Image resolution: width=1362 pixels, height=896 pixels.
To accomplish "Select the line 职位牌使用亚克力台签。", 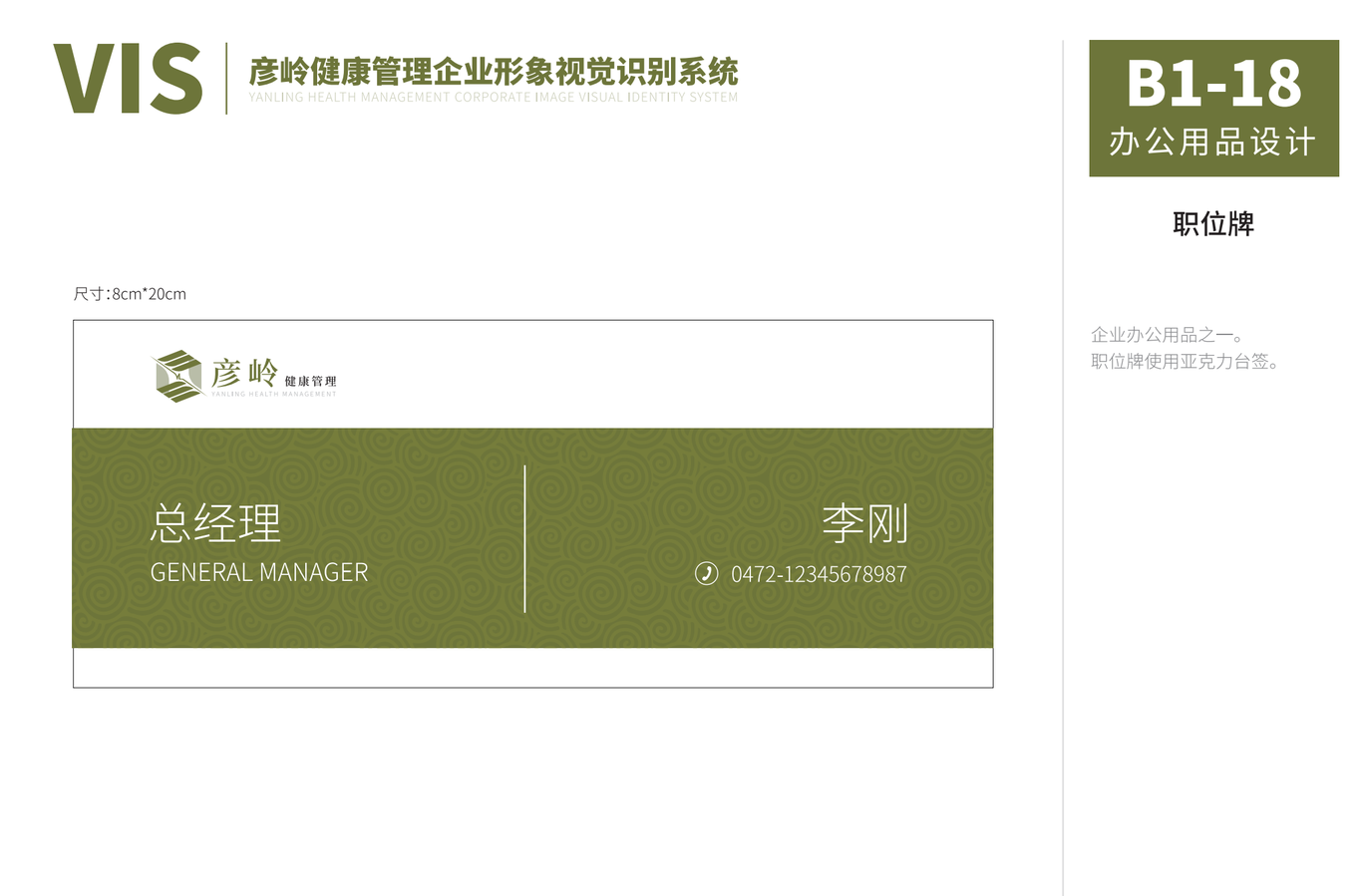I will 1186,362.
